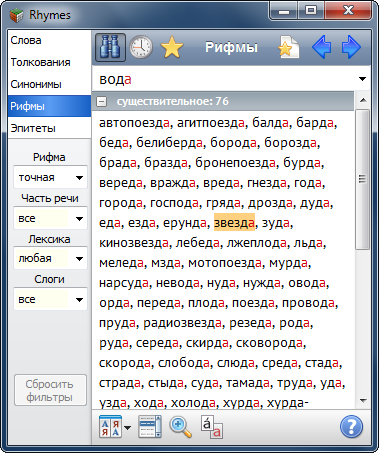
Task: Switch to the Синонимы tab
Action: pyautogui.click(x=49, y=84)
